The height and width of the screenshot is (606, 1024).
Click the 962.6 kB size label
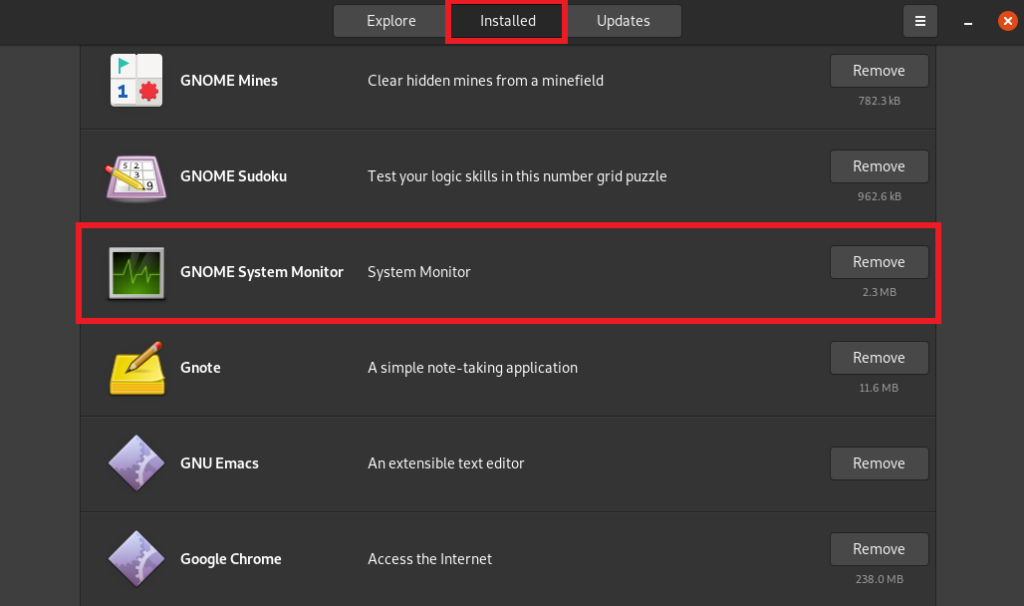click(879, 197)
